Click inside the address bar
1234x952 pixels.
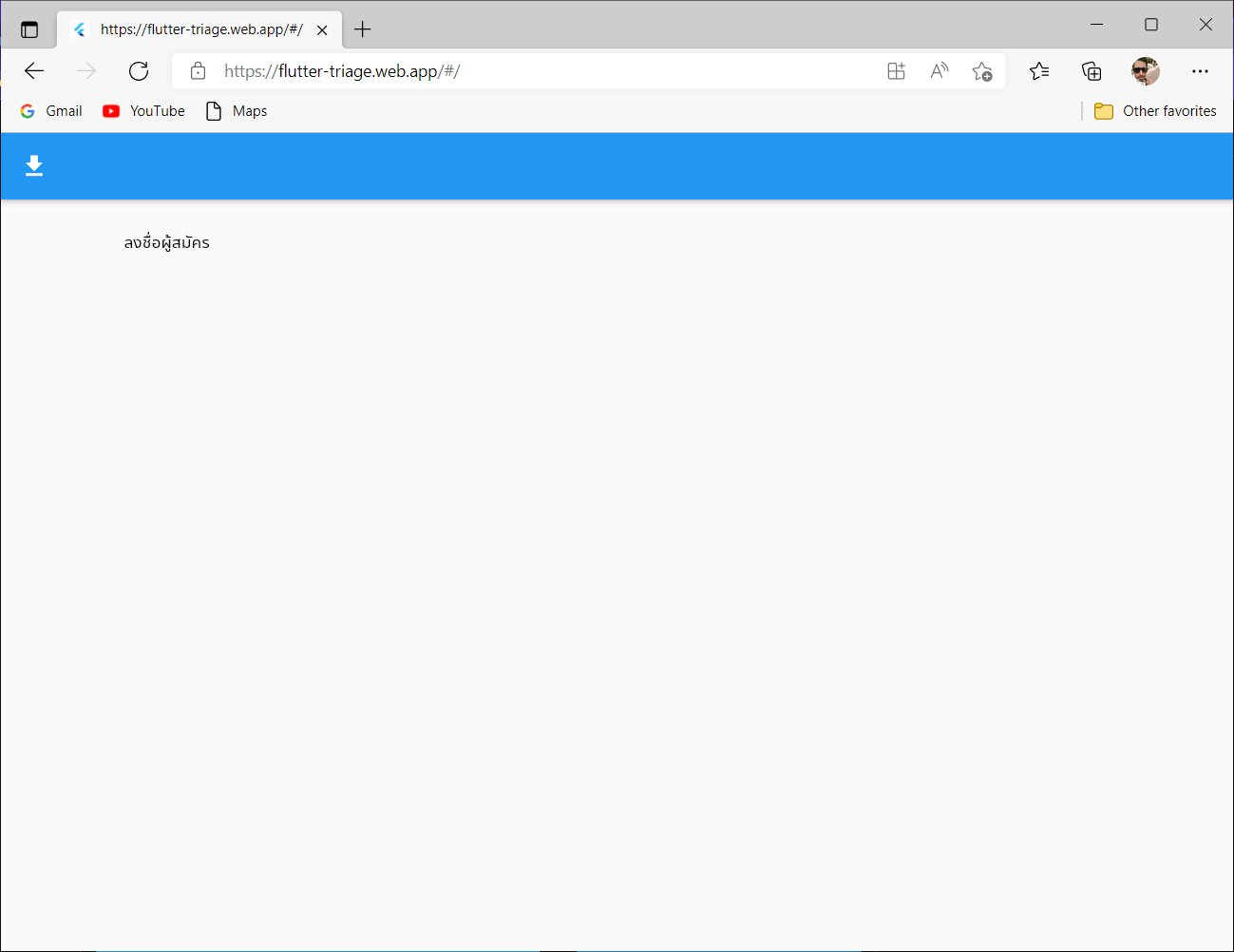tap(475, 70)
